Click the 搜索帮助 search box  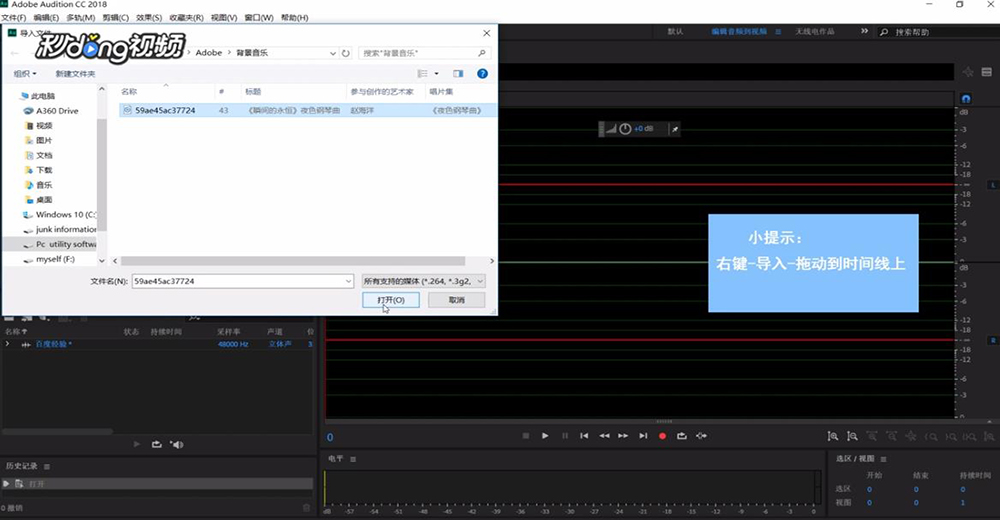point(938,31)
